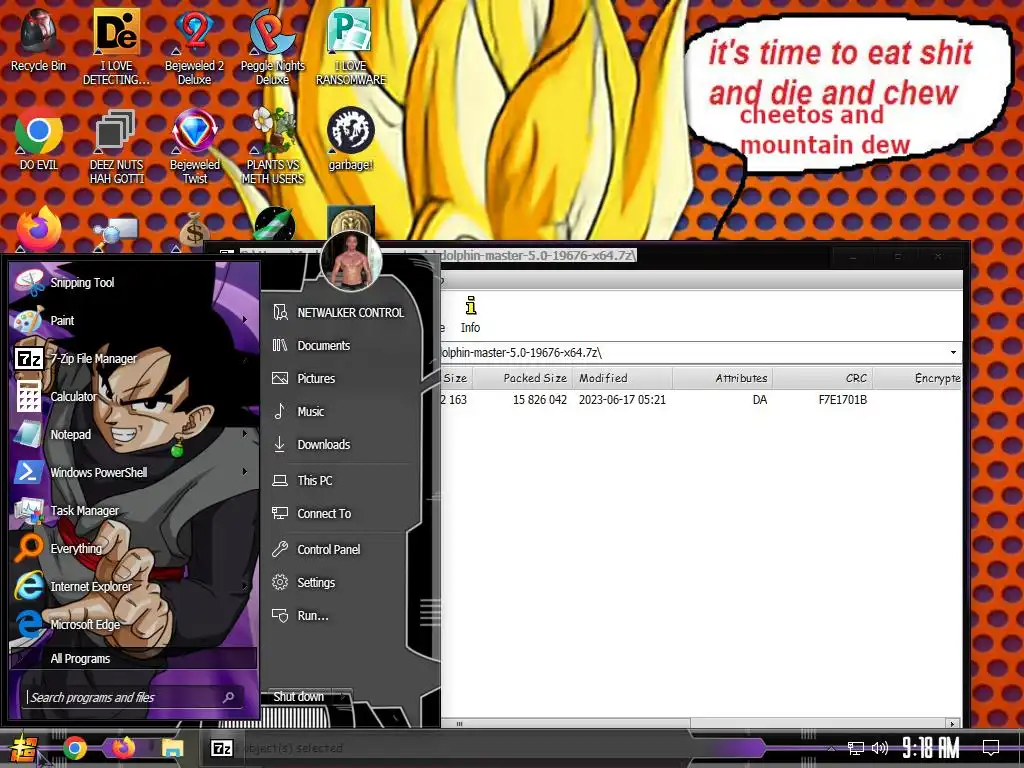Click the user account picture in Start menu

tap(351, 262)
